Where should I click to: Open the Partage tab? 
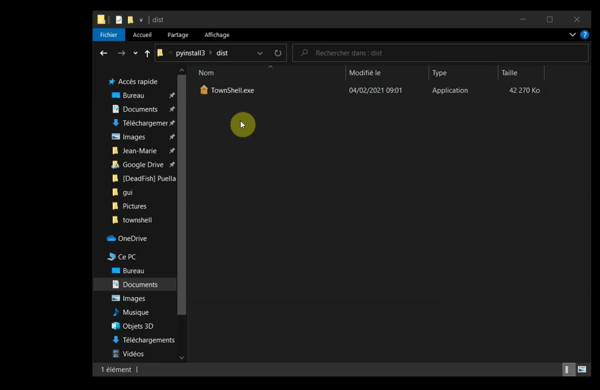pyautogui.click(x=178, y=35)
